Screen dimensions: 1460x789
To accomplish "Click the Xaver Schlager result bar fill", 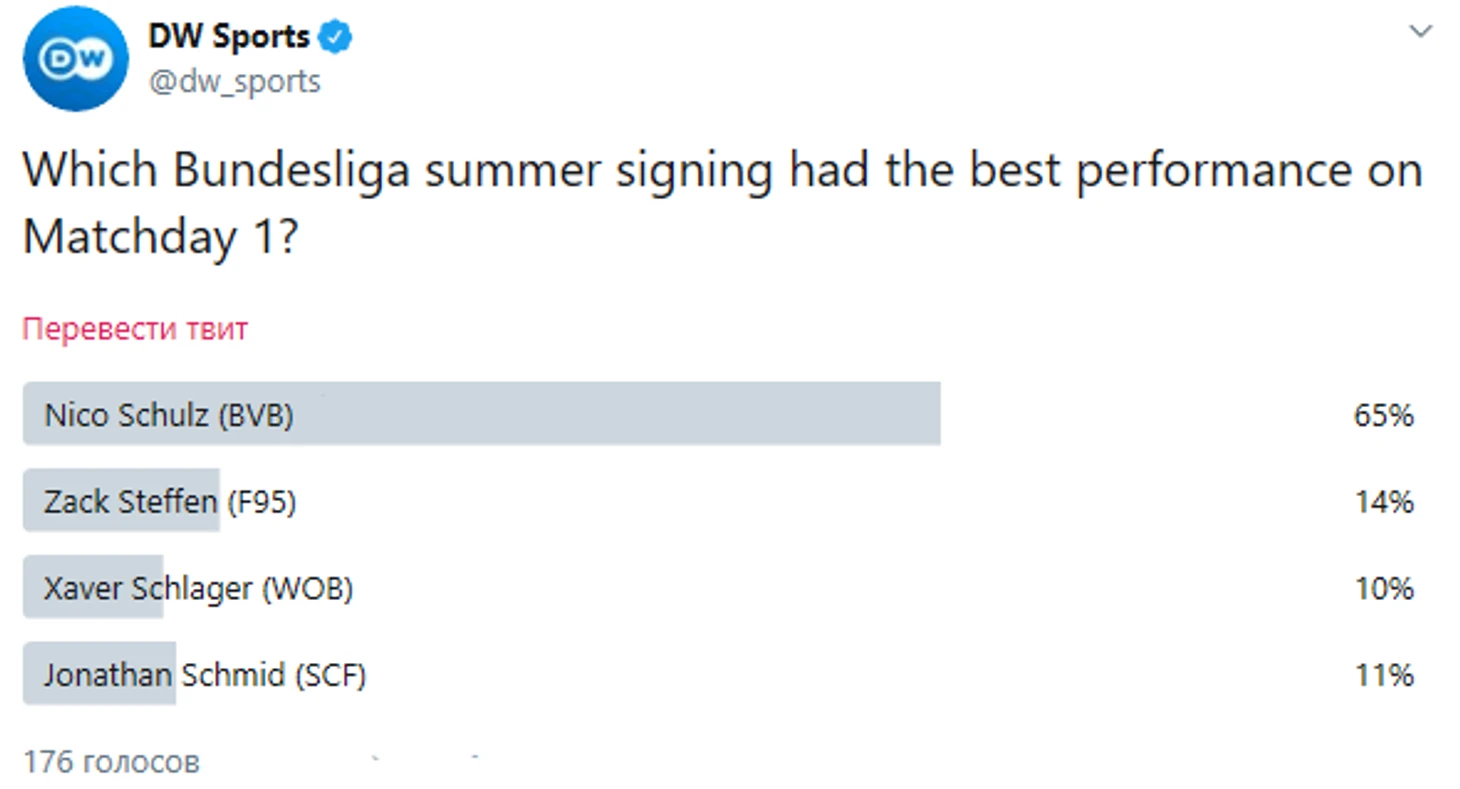I will tap(93, 587).
